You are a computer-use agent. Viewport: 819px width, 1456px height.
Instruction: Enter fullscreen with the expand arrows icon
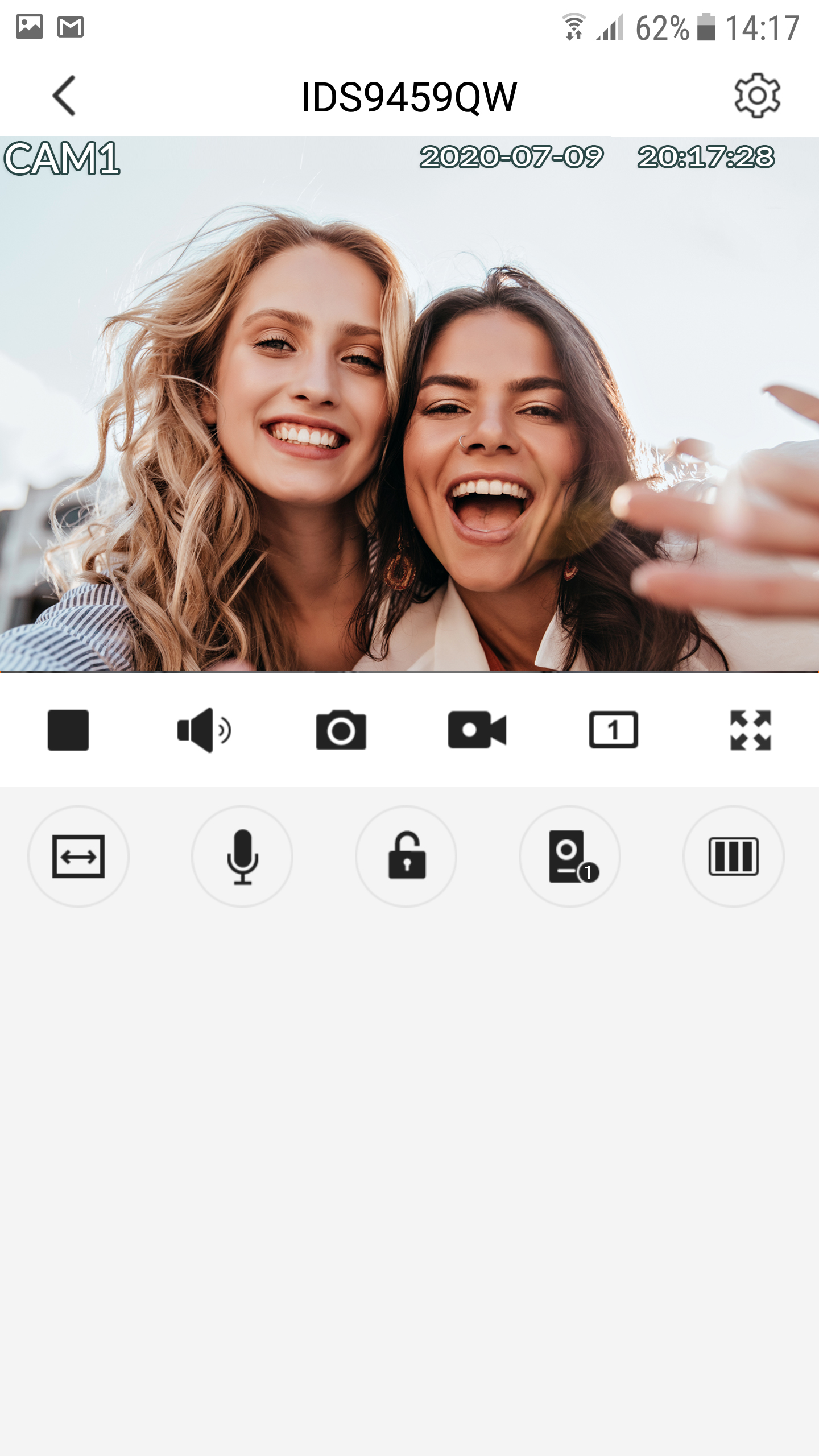pos(751,730)
